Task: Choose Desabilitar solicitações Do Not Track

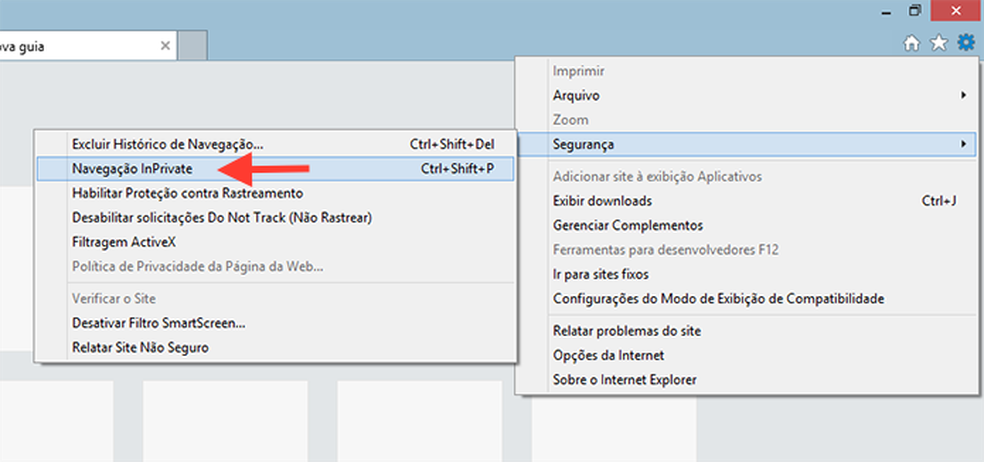Action: tap(275, 218)
